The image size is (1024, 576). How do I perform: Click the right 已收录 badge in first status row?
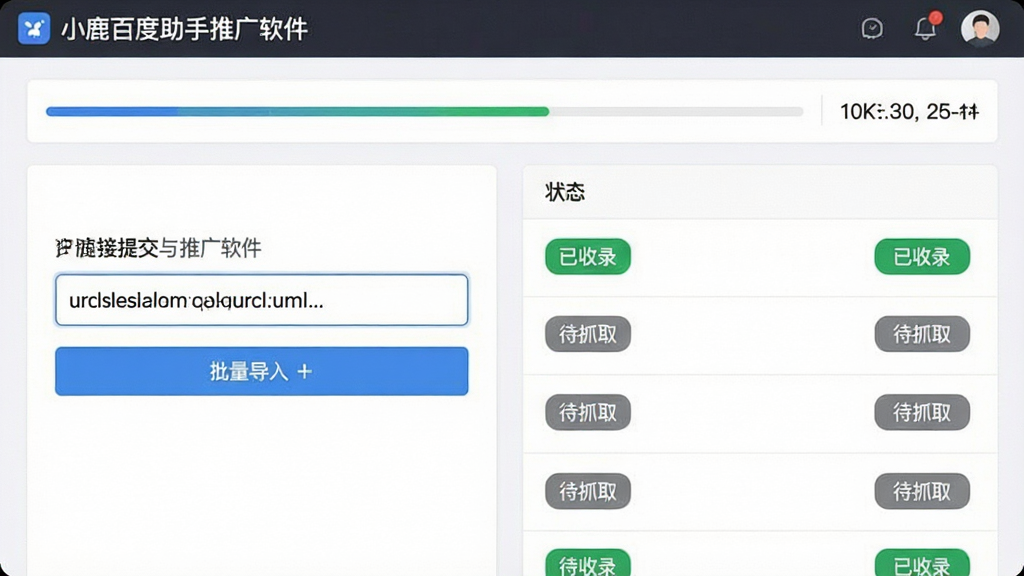pos(922,257)
